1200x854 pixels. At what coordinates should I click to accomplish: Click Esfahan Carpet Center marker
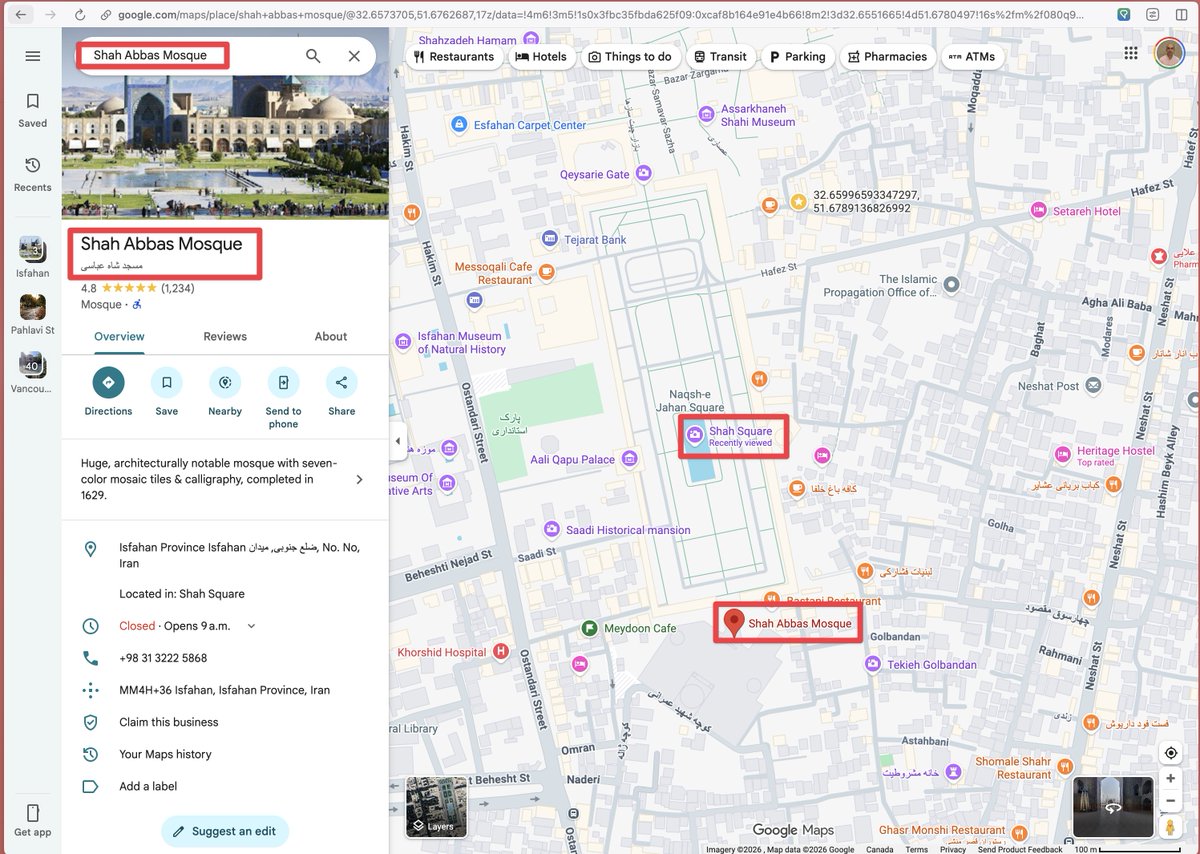458,125
